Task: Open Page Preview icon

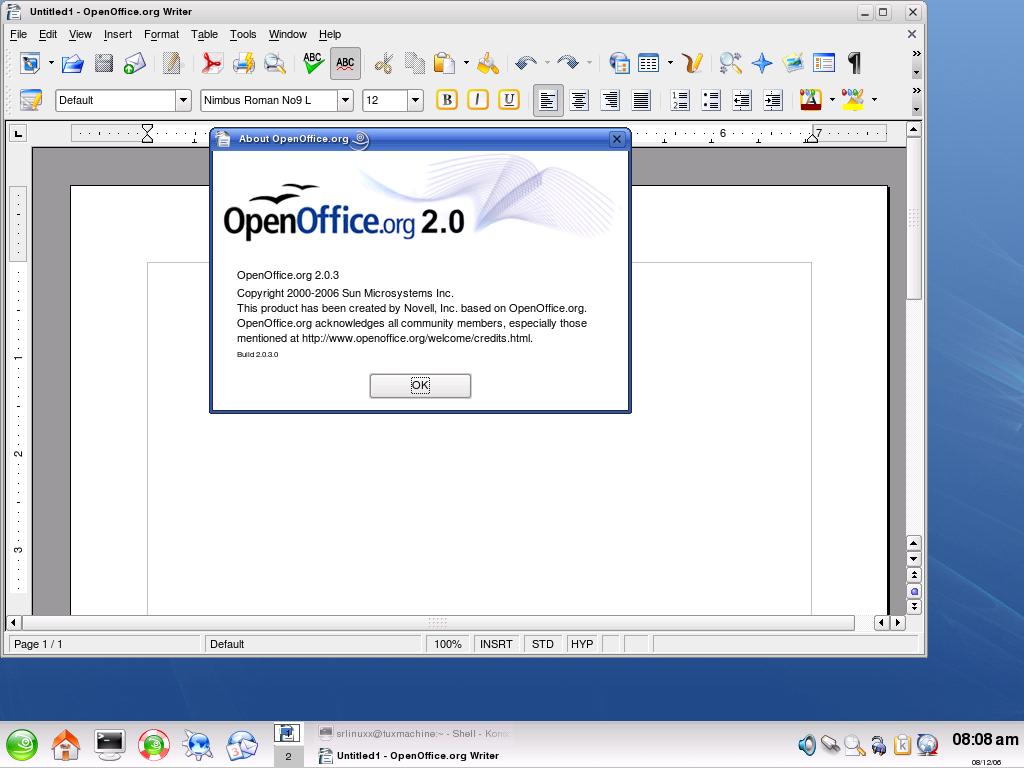Action: [275, 63]
